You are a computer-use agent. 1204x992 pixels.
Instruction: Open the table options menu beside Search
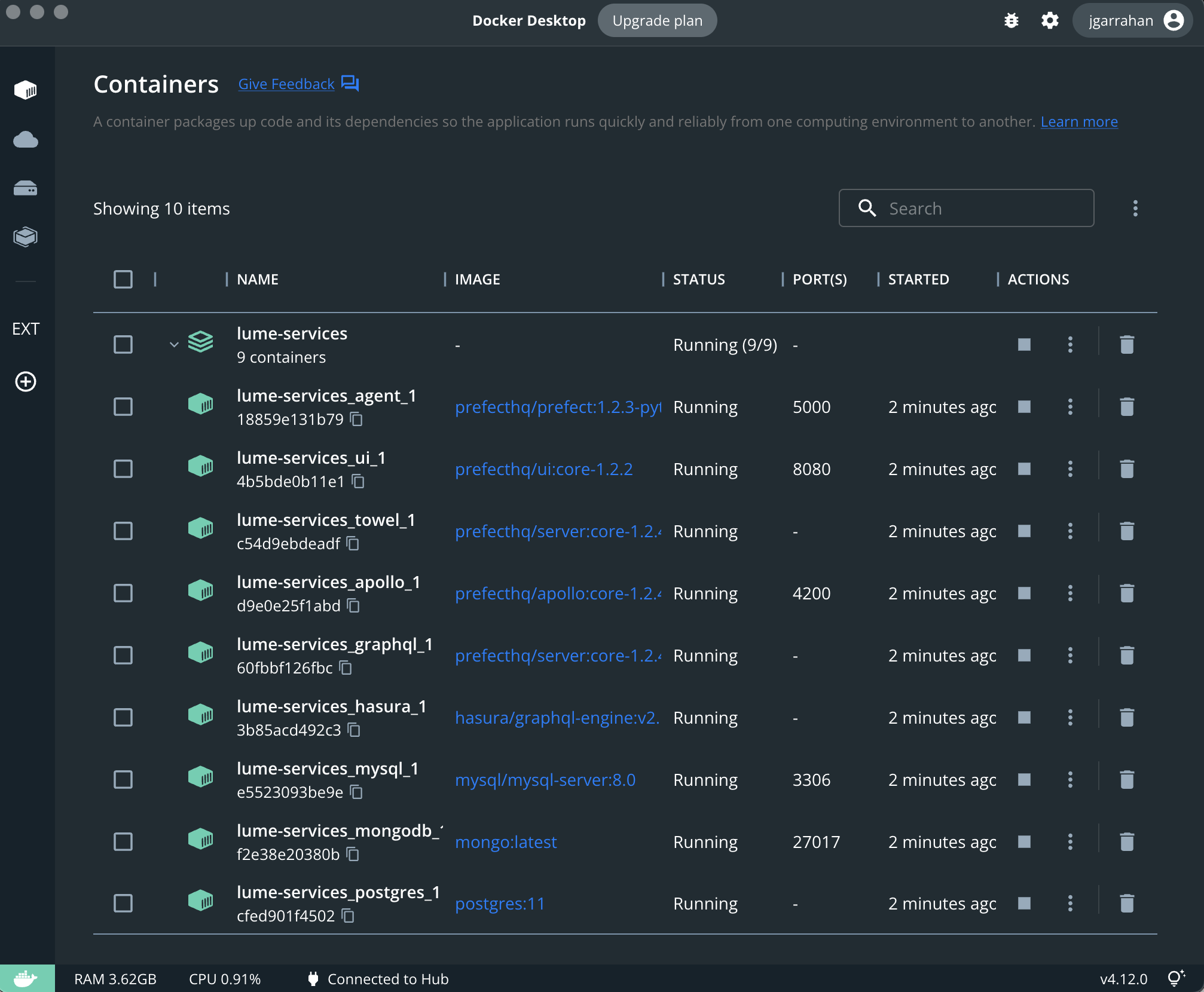pos(1135,208)
